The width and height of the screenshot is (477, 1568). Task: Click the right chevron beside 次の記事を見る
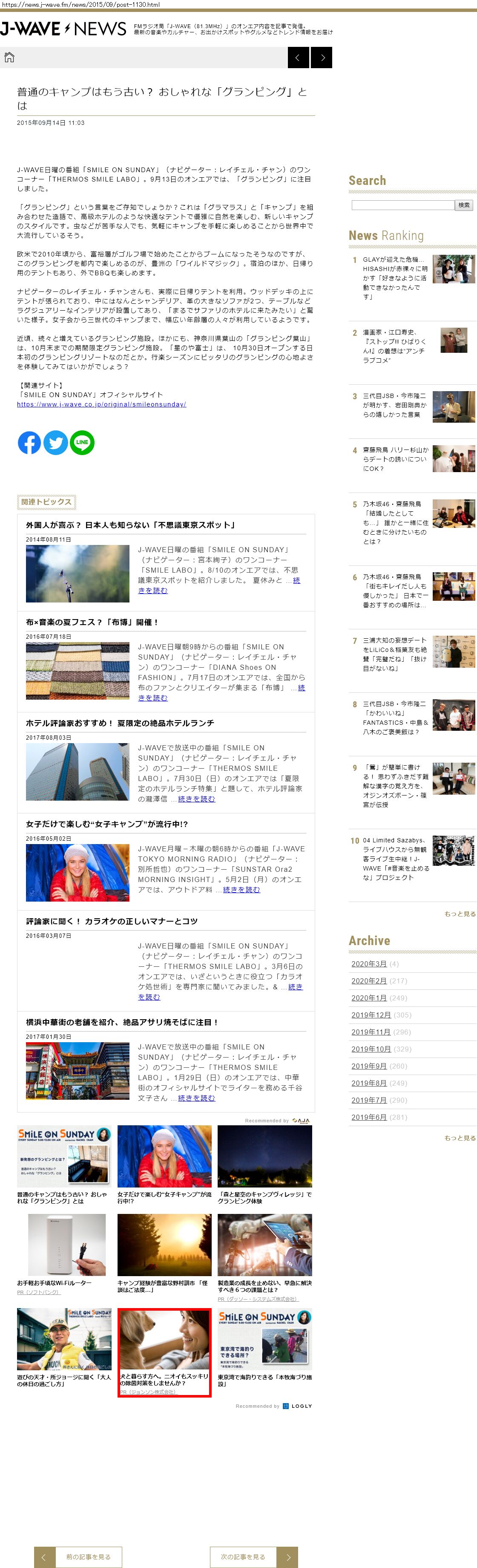point(288,1557)
